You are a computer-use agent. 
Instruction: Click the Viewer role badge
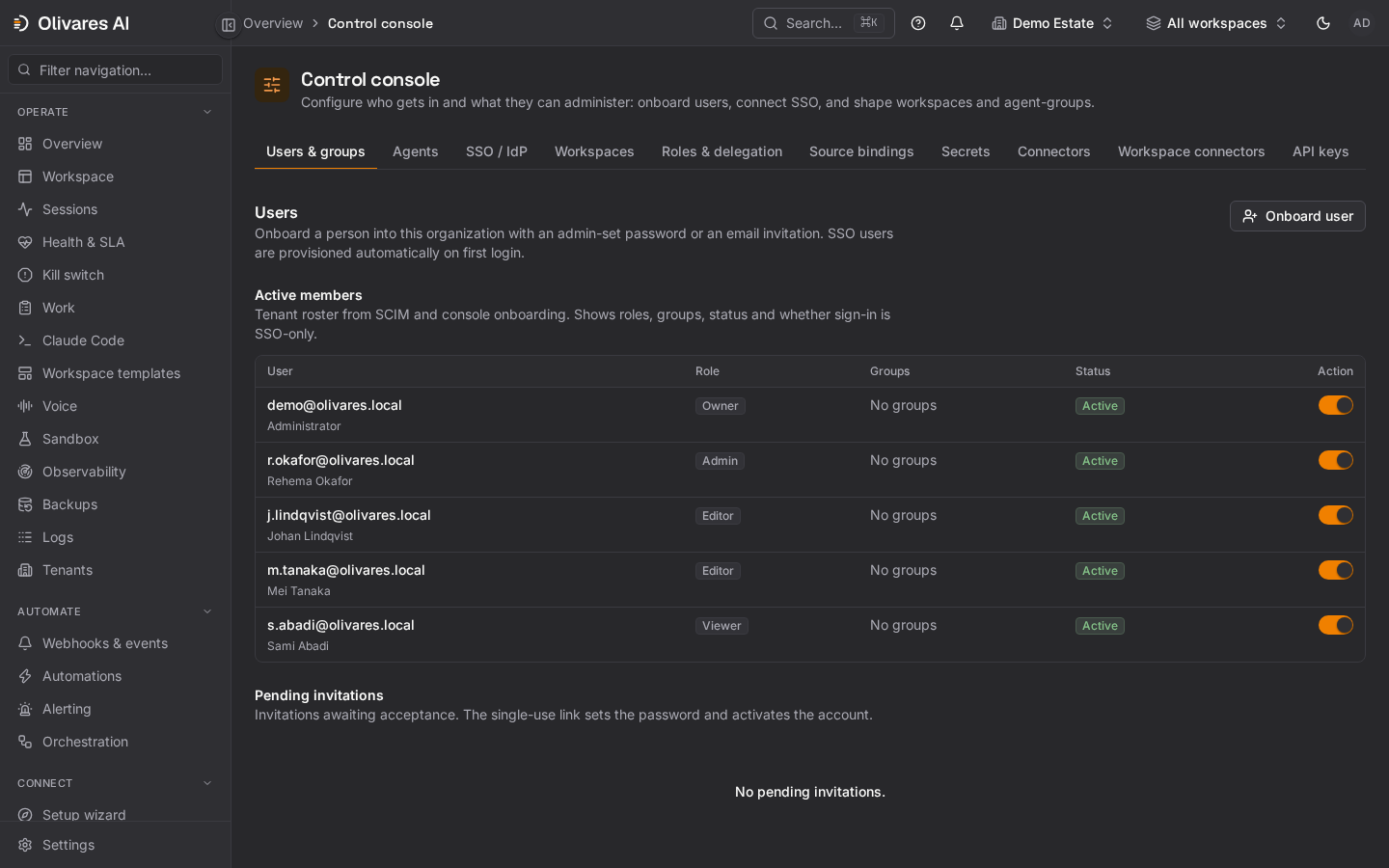tap(722, 626)
